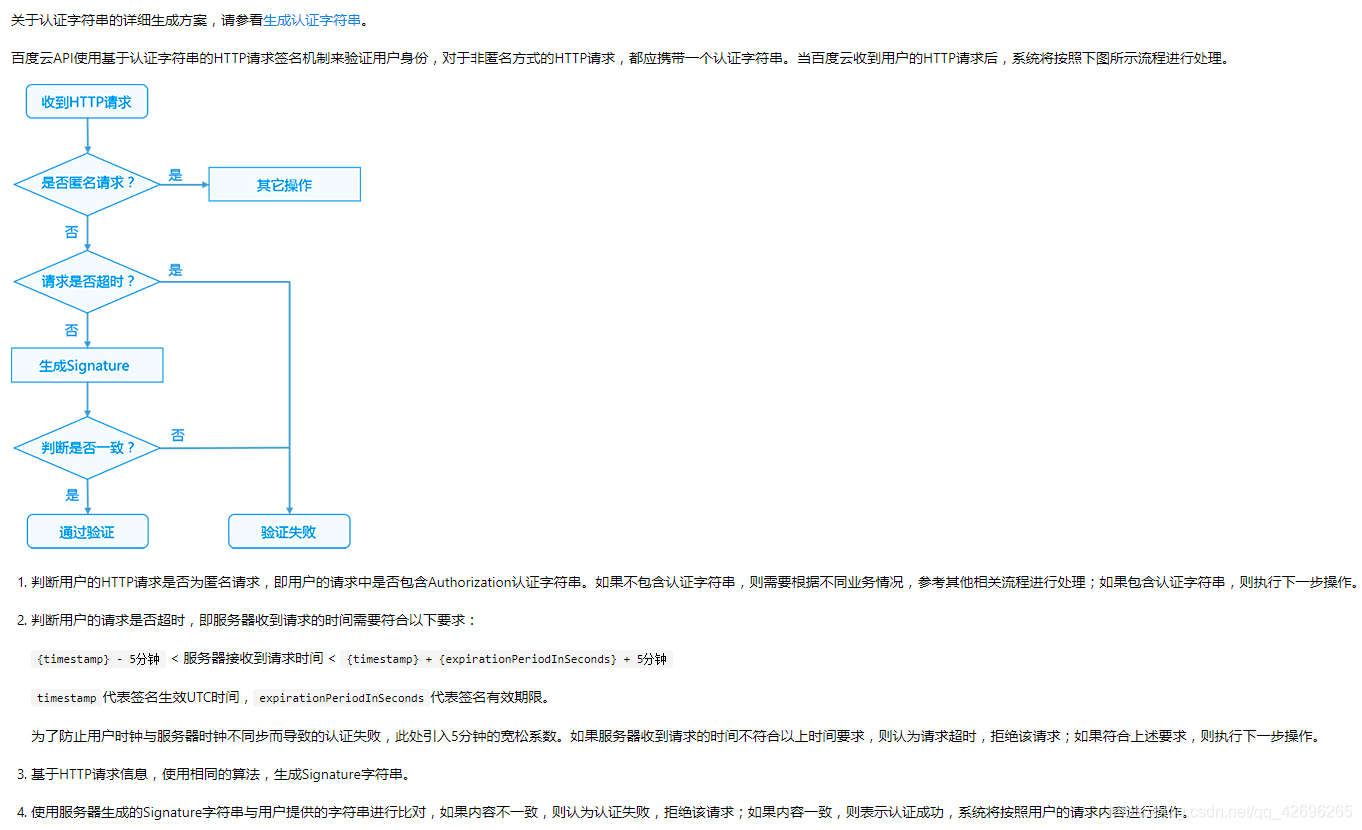Viewport: 1362px width, 830px height.
Task: Click the '否' label beside the 判断是否一致 diamond
Action: (178, 436)
